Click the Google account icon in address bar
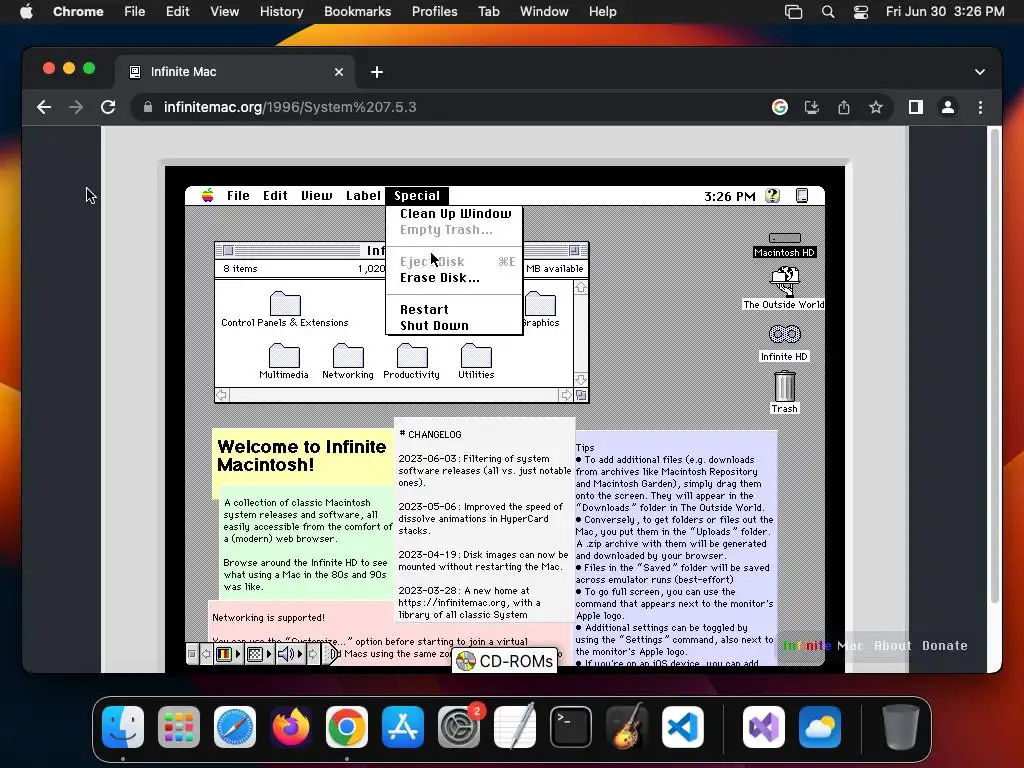Image resolution: width=1024 pixels, height=768 pixels. (x=780, y=107)
